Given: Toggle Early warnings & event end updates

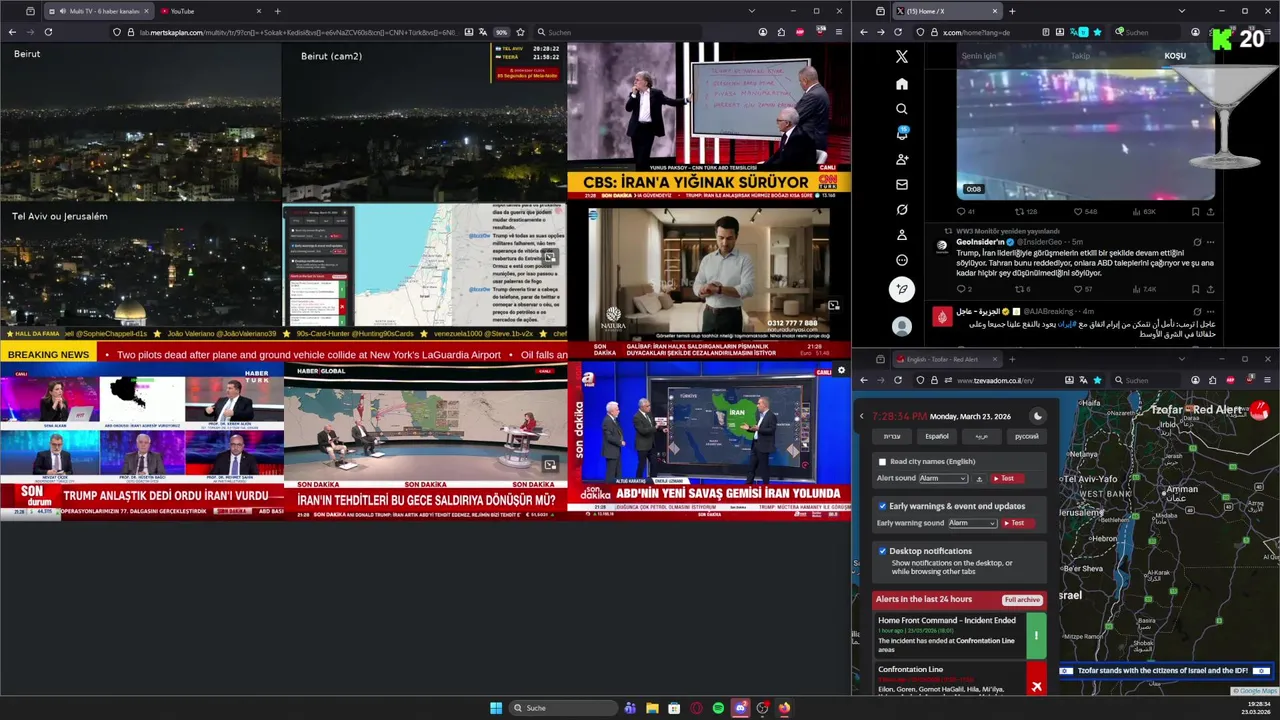Looking at the screenshot, I should [x=882, y=506].
